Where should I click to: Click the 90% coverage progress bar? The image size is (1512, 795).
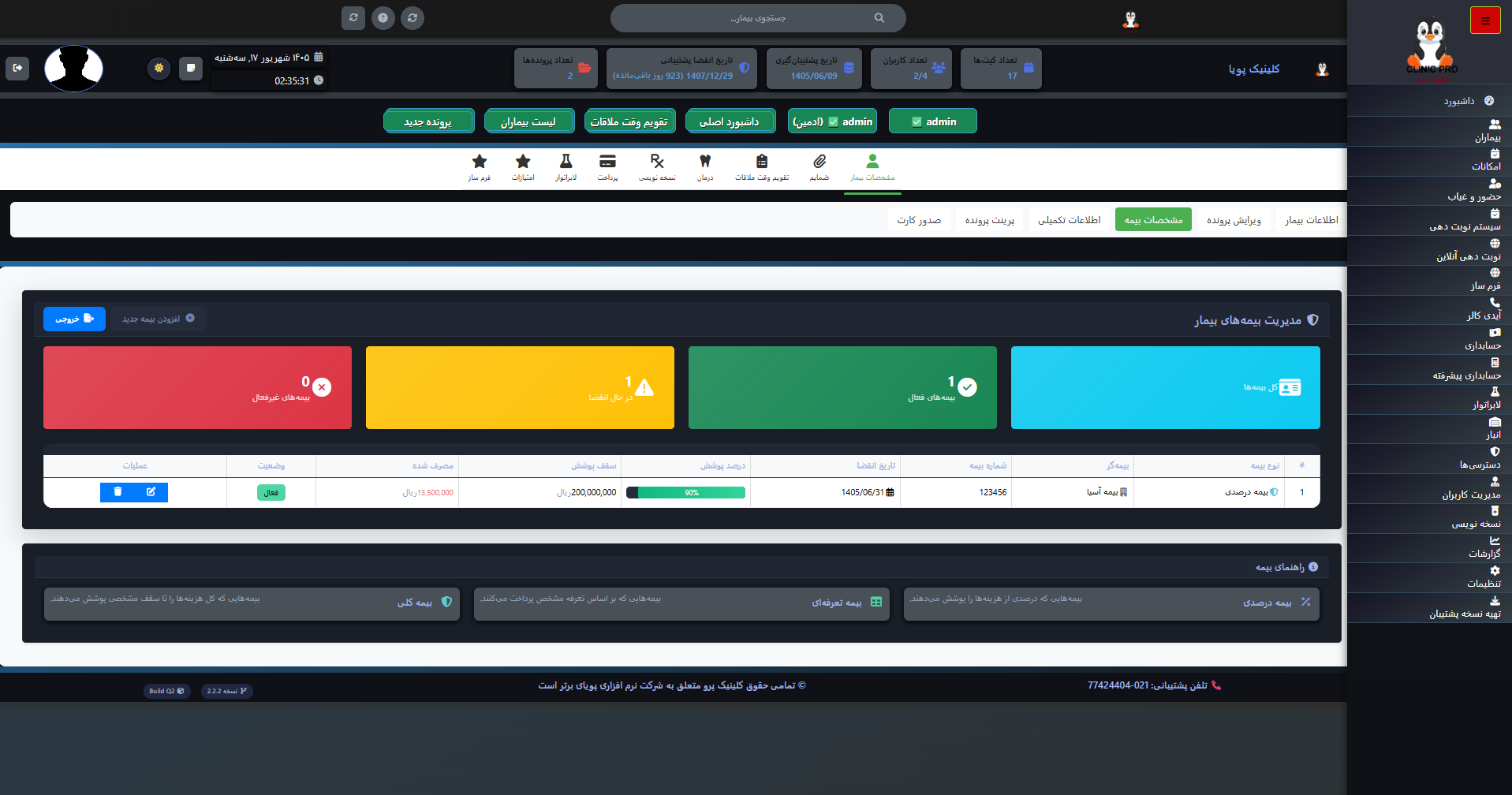(685, 492)
